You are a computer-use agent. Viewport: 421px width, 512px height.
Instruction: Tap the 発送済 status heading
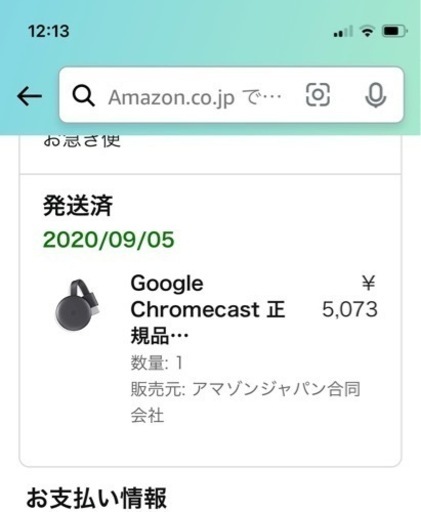pos(78,205)
